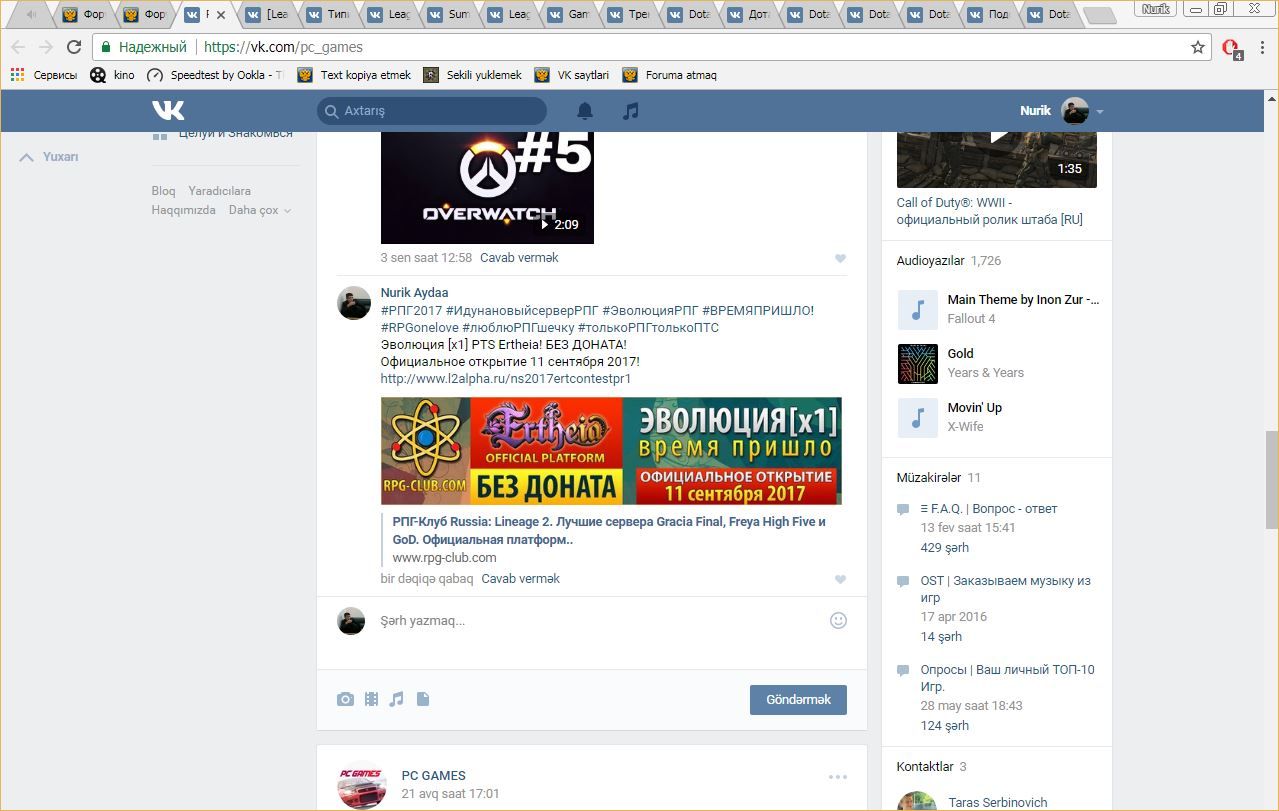1279x811 pixels.
Task: Click the #РПГ2017 hashtag
Action: (411, 311)
